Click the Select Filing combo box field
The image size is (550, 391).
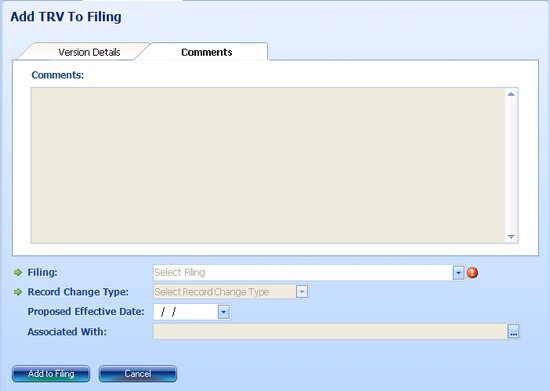303,272
